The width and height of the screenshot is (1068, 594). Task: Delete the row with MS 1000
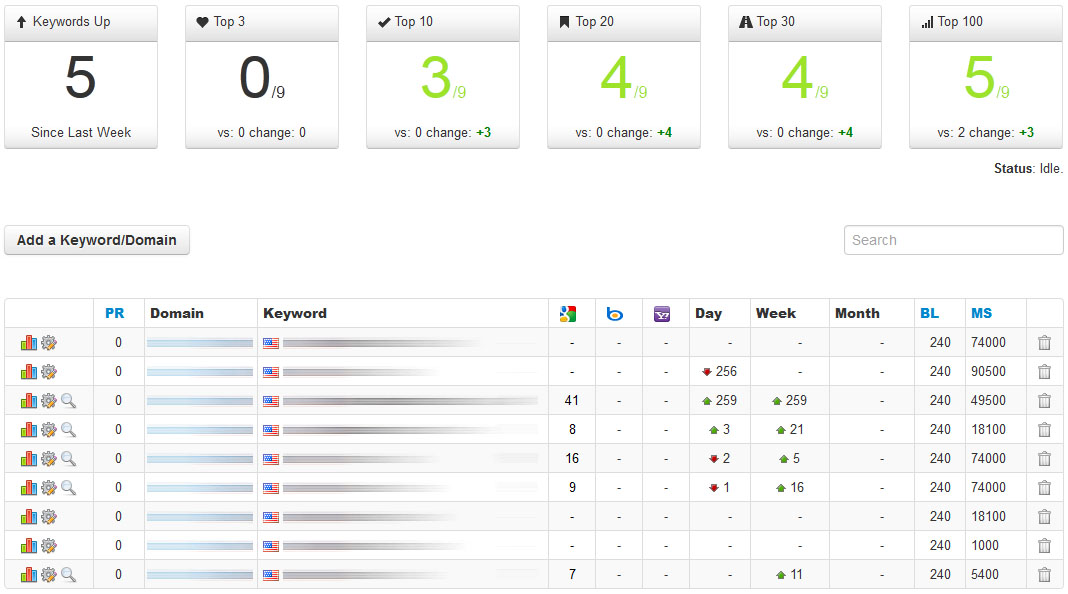pyautogui.click(x=1044, y=546)
